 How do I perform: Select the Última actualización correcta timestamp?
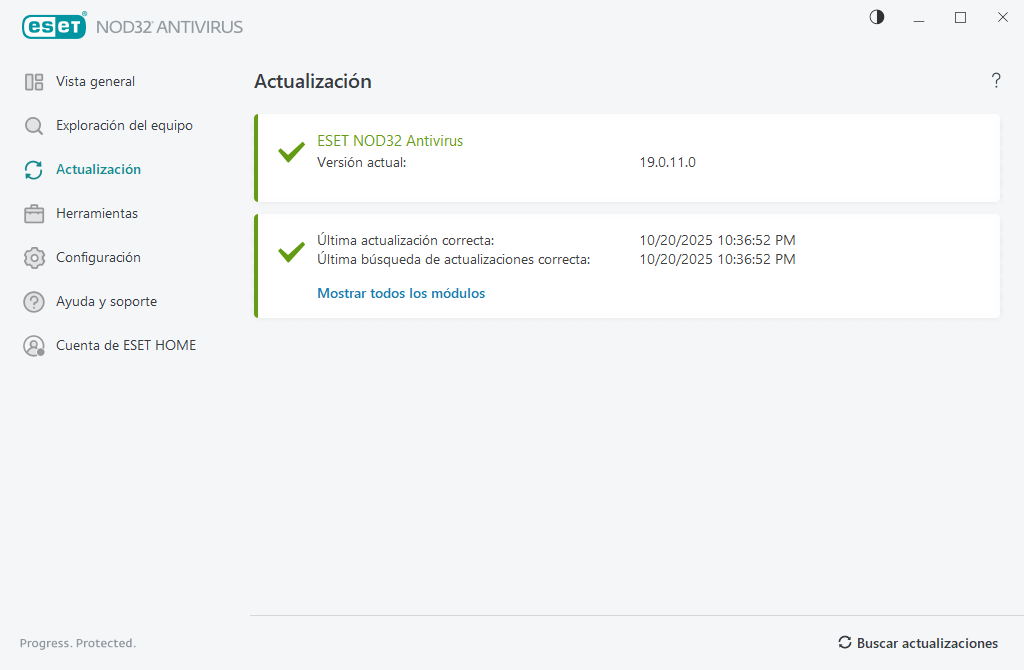717,240
